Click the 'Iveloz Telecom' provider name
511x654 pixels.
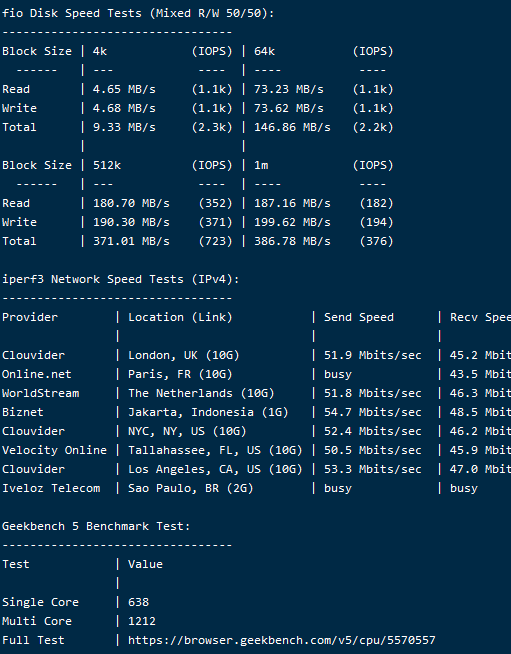pyautogui.click(x=51, y=488)
